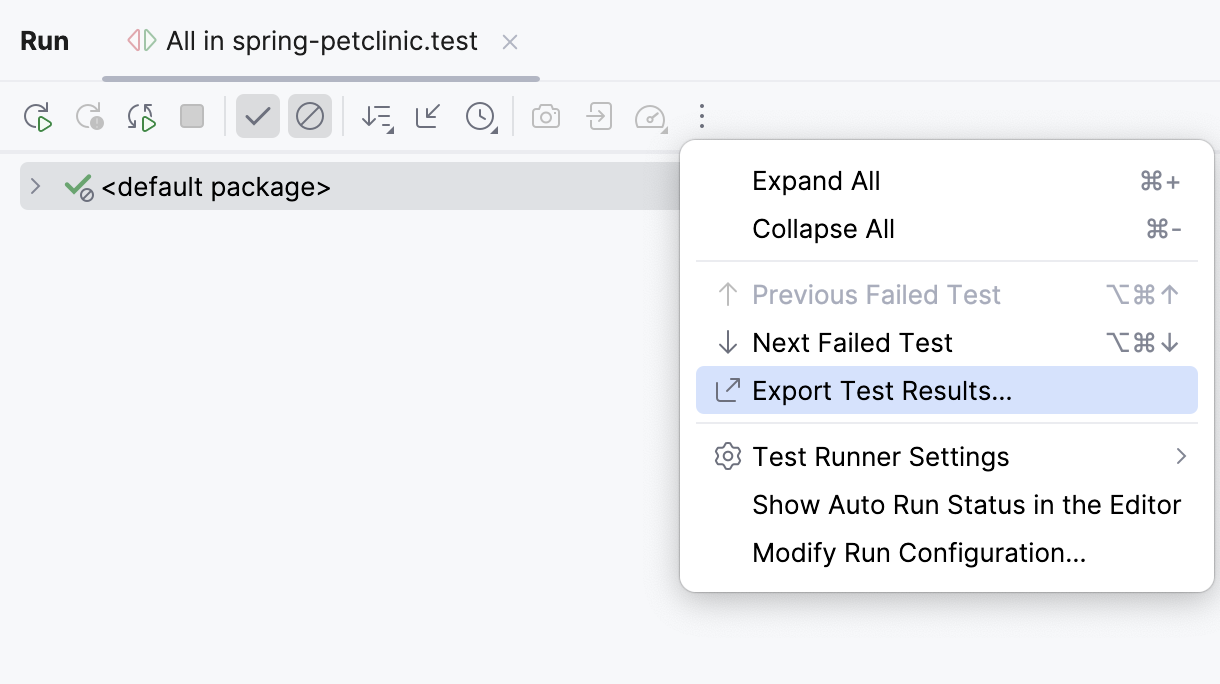The height and width of the screenshot is (684, 1220).
Task: Open the kebab options menu on the toolbar
Action: pos(702,116)
